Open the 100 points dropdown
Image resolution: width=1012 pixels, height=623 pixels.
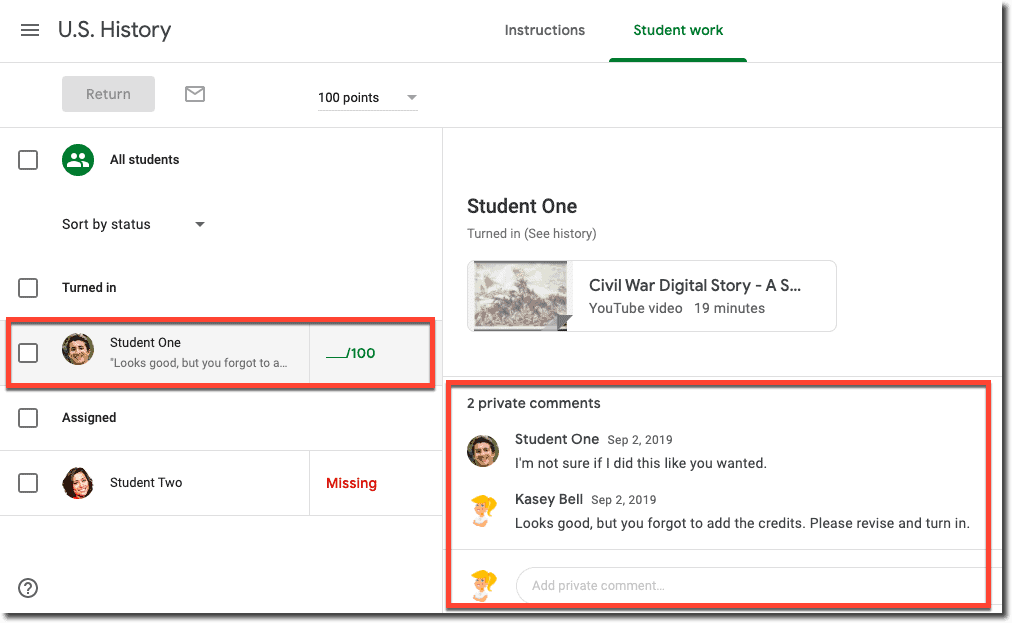[368, 97]
